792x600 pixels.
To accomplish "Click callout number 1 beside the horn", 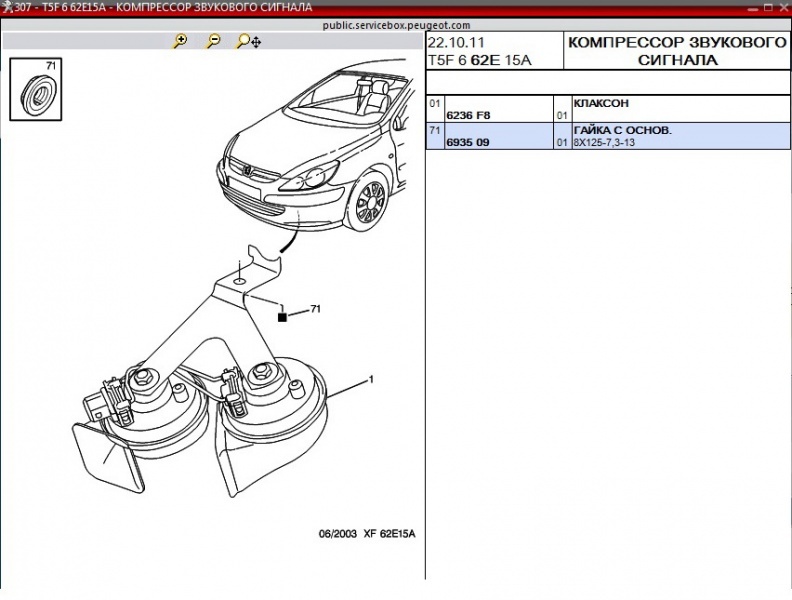I will (x=371, y=380).
